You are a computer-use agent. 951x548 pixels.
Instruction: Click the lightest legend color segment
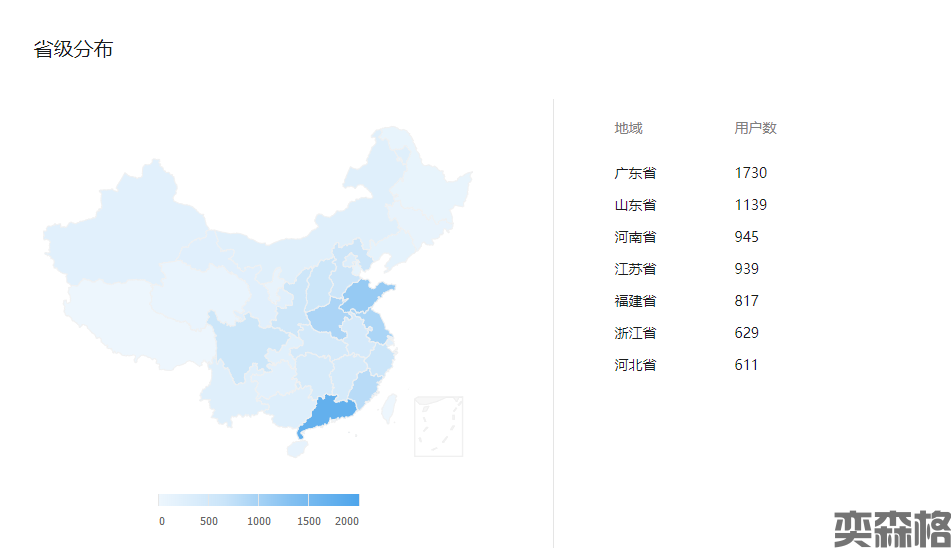pos(183,500)
